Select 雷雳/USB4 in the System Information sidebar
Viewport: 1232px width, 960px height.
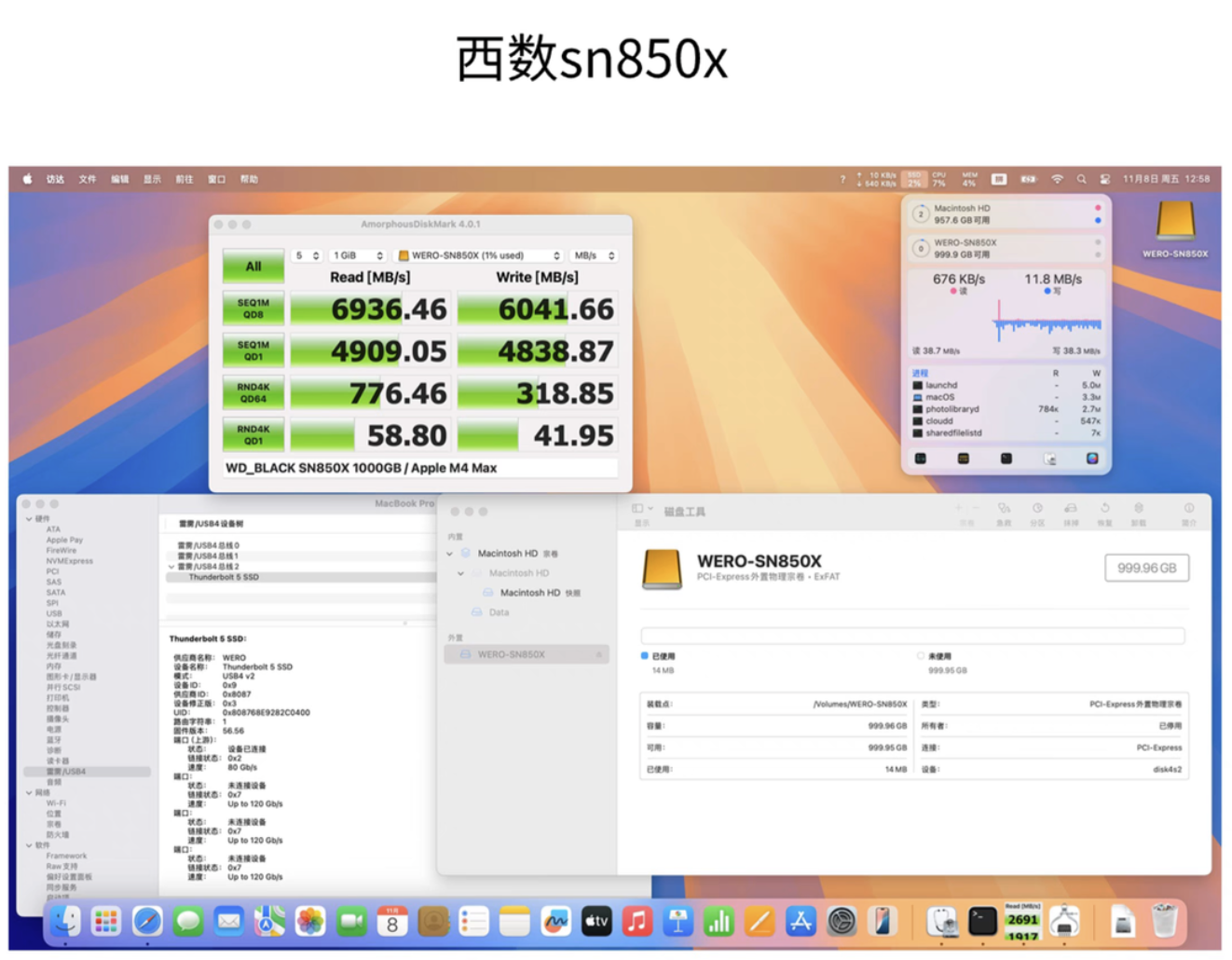pyautogui.click(x=87, y=772)
